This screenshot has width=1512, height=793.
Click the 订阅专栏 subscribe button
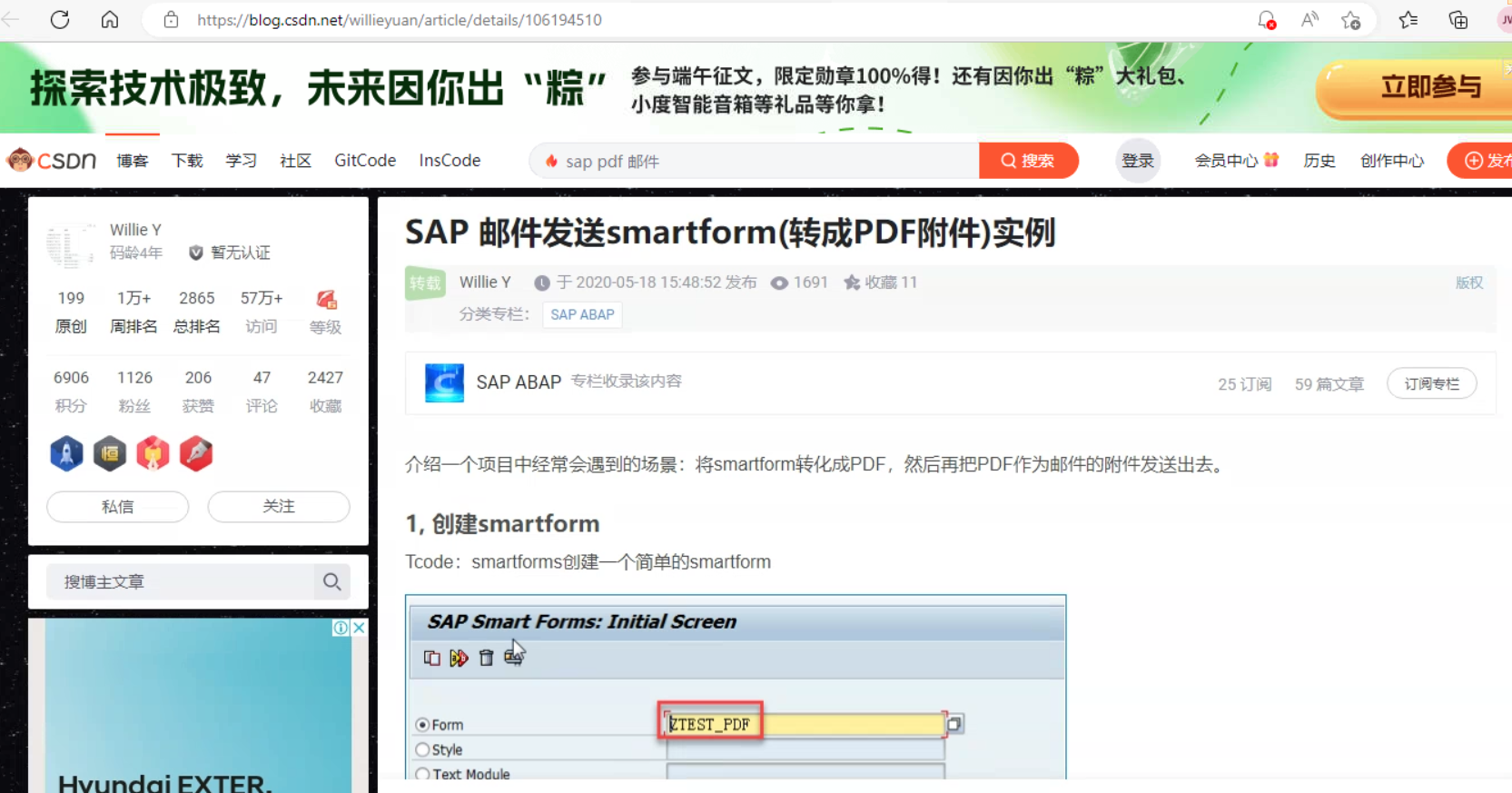coord(1432,383)
